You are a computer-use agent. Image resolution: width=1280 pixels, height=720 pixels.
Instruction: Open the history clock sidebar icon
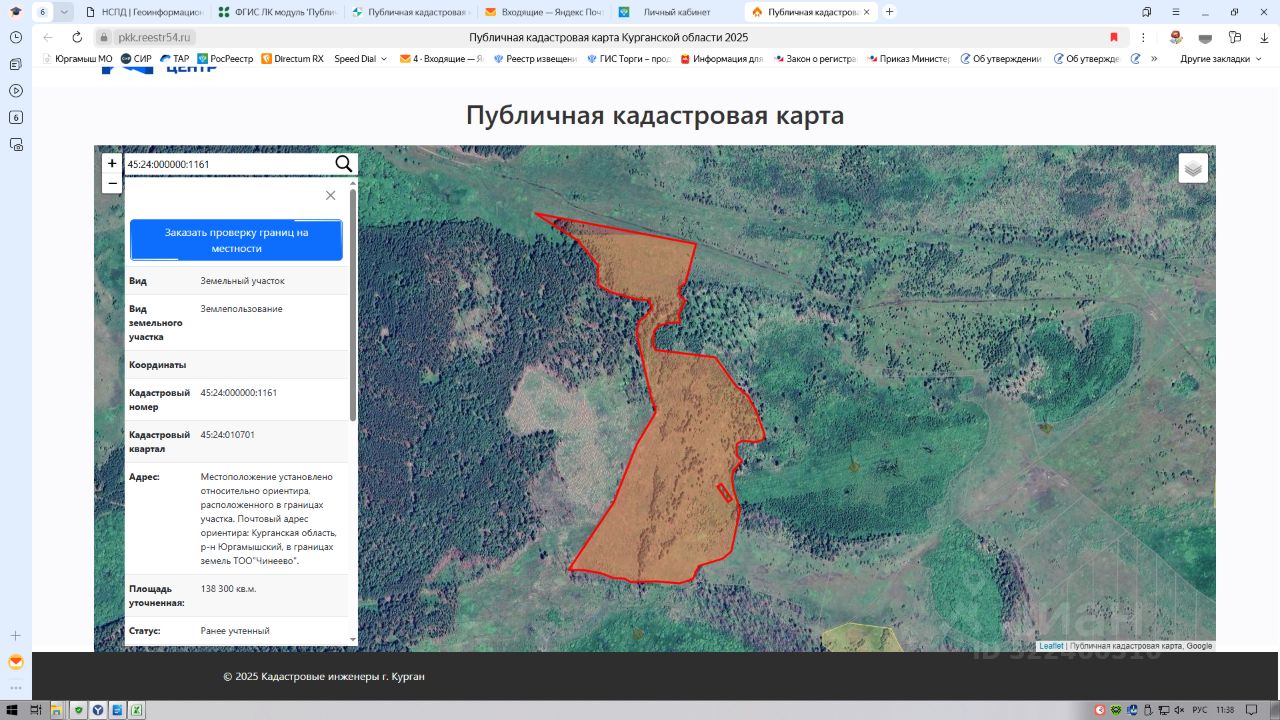click(x=16, y=37)
